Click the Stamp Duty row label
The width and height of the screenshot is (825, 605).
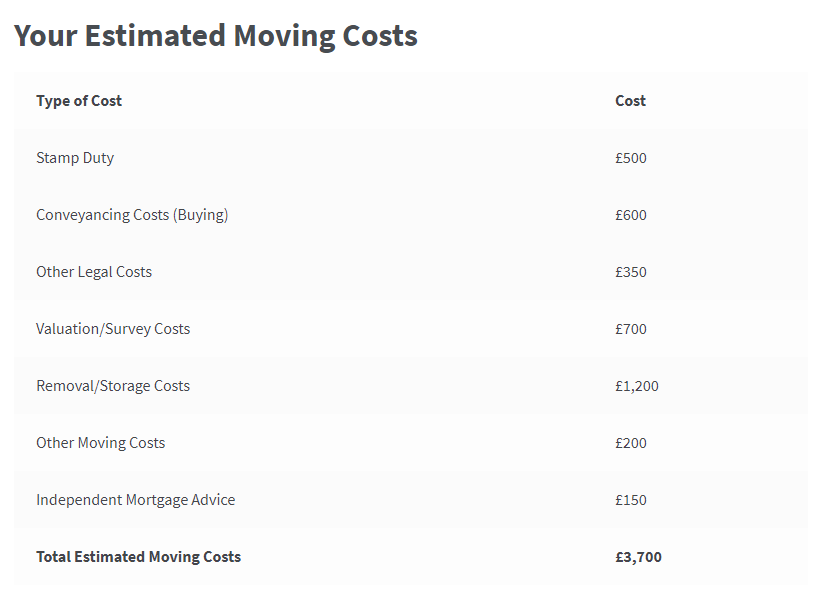pyautogui.click(x=75, y=158)
